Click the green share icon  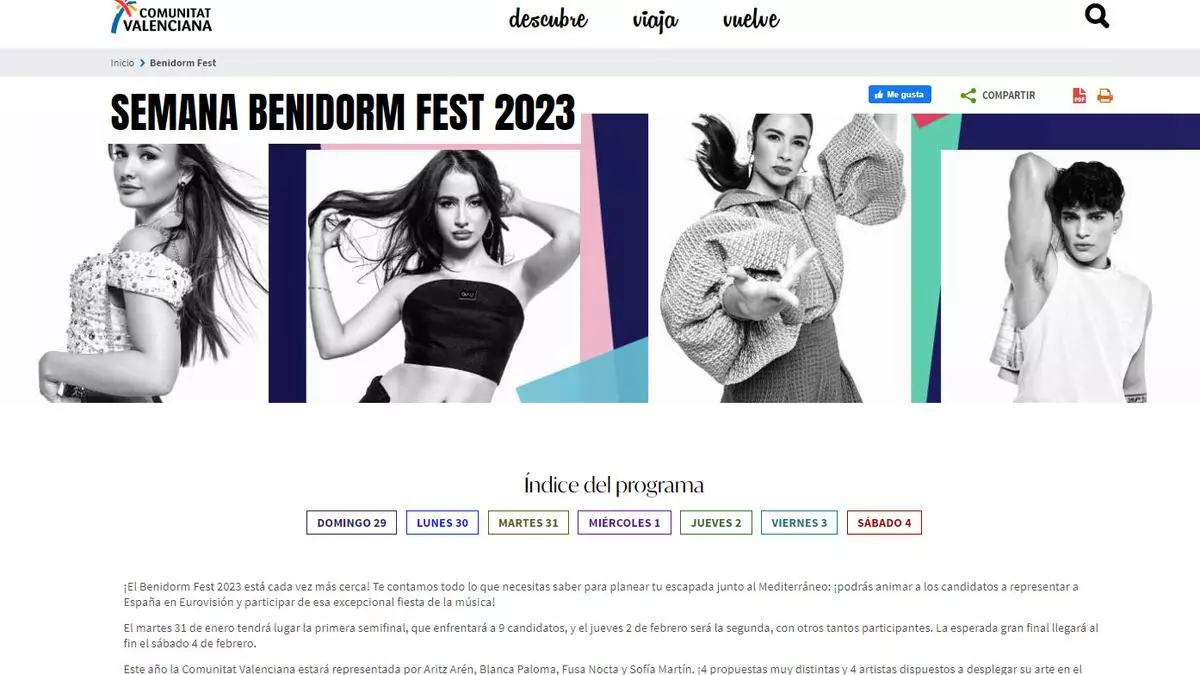click(968, 96)
